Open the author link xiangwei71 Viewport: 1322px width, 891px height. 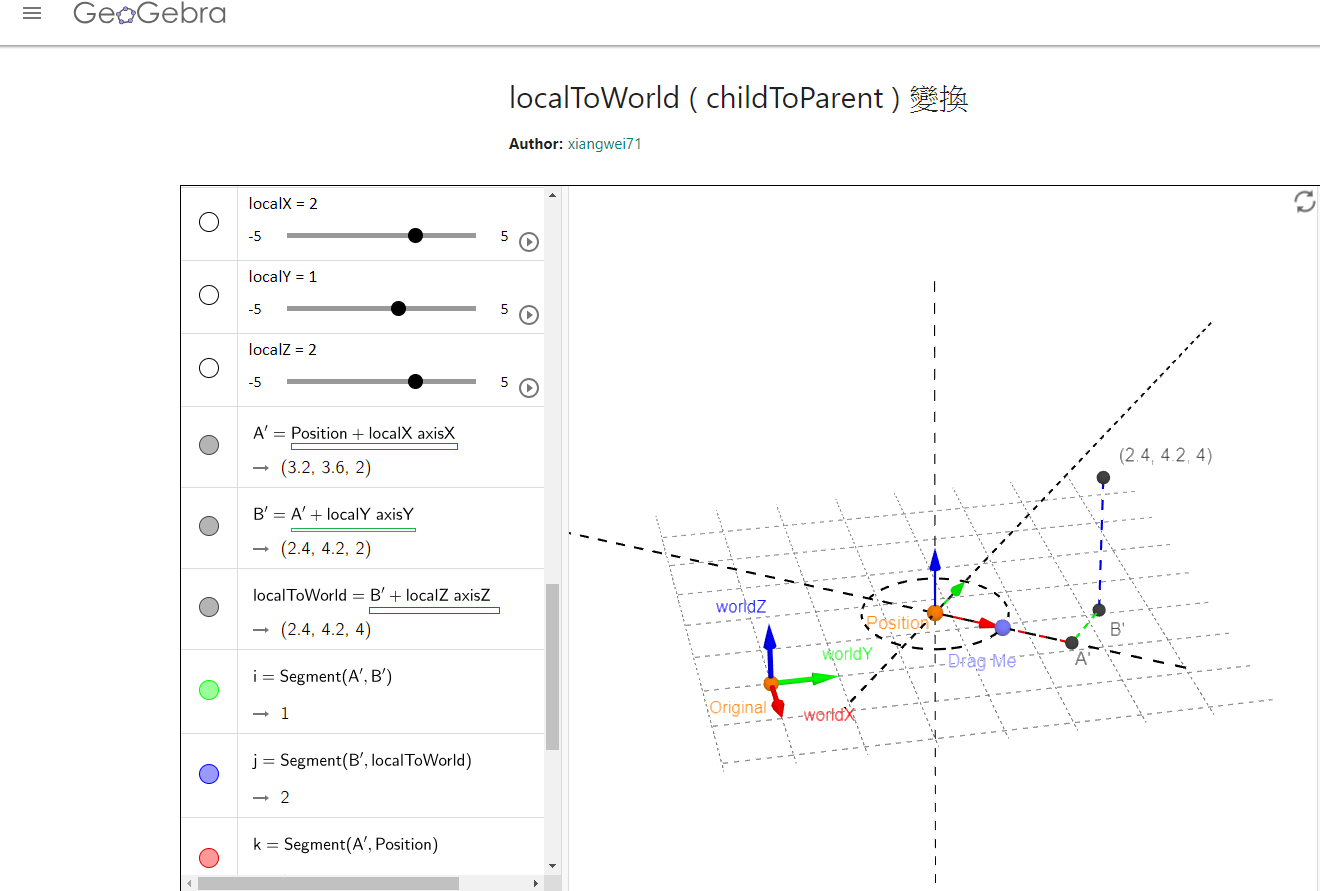604,143
